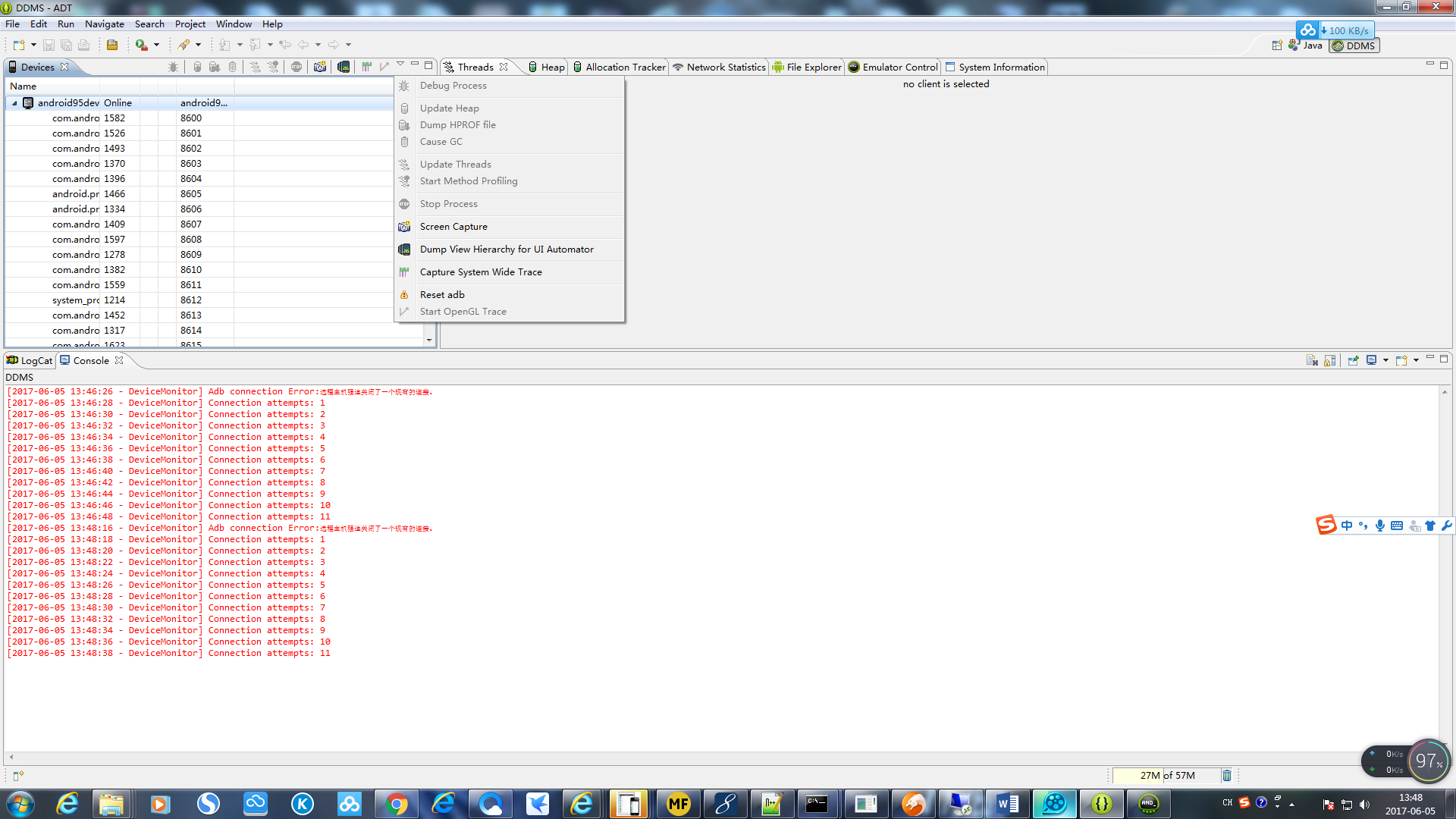
Task: Click the Devices list vertical scrollbar down arrow
Action: [x=429, y=340]
